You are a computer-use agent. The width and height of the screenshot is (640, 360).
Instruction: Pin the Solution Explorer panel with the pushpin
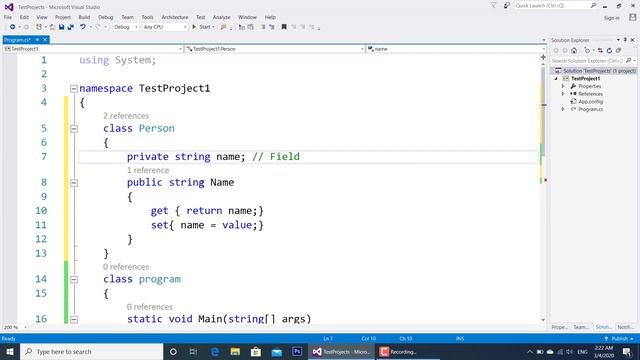[x=625, y=40]
